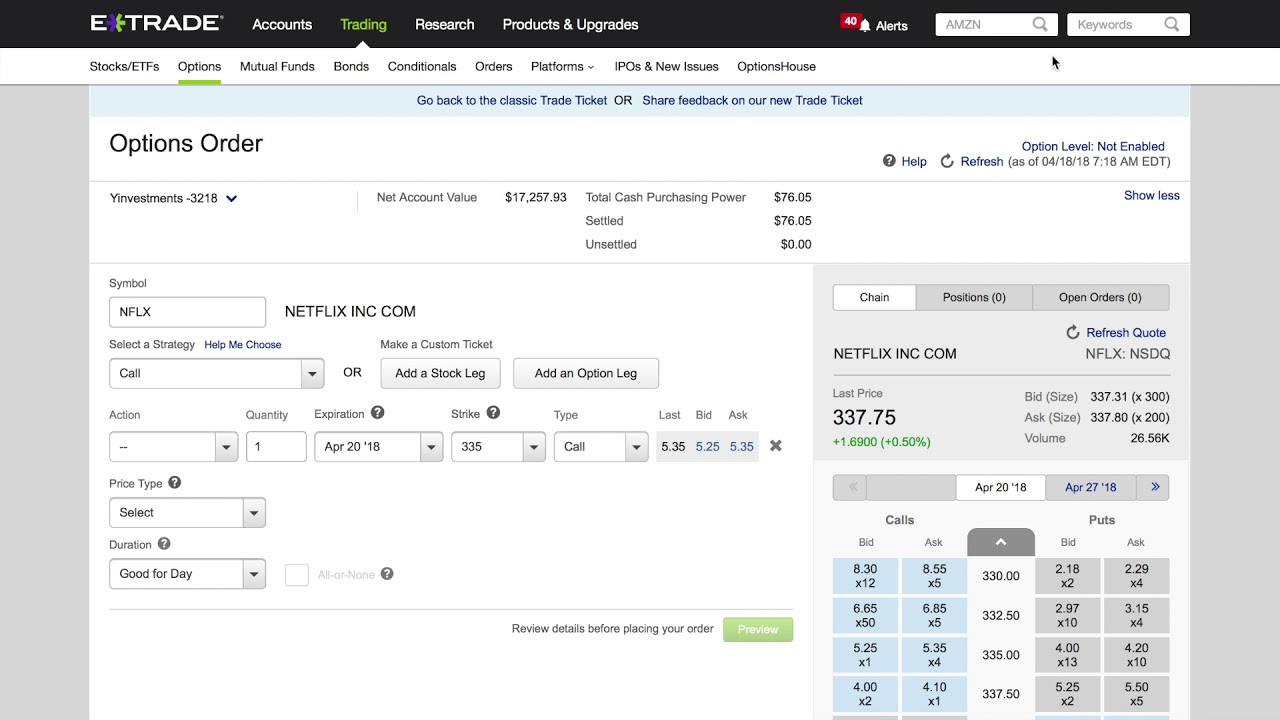
Task: Click the Refresh Quote arrow icon
Action: click(1073, 332)
